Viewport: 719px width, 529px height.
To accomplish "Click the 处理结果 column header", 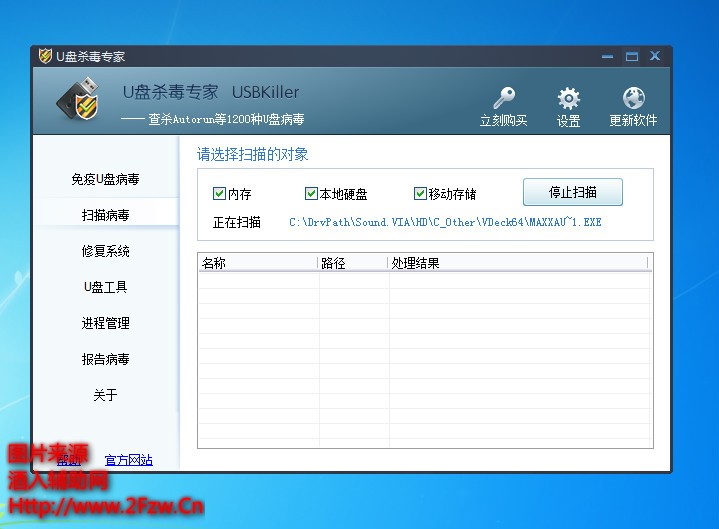I will coord(518,263).
